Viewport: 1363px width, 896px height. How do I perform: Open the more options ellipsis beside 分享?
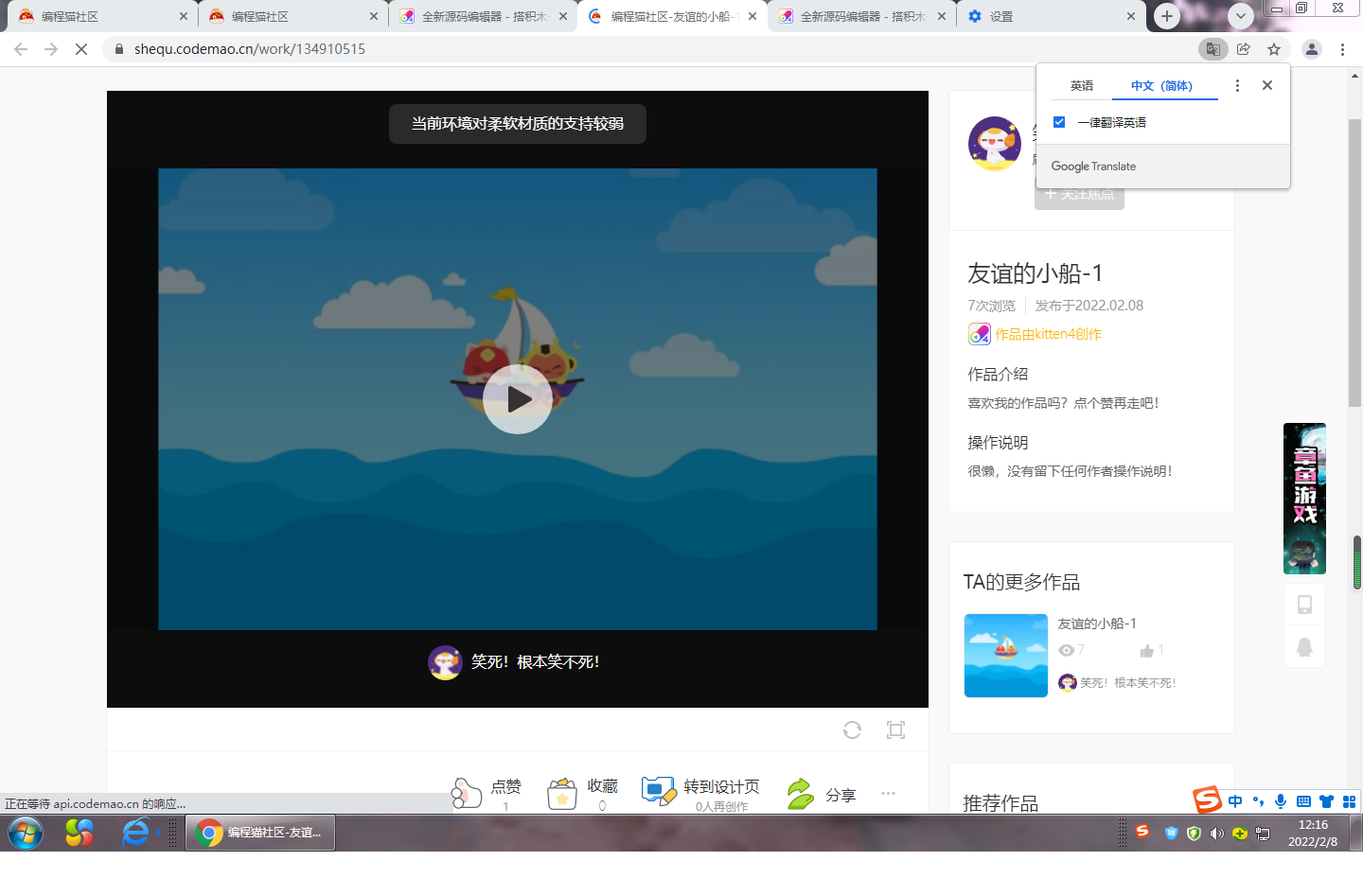coord(888,793)
